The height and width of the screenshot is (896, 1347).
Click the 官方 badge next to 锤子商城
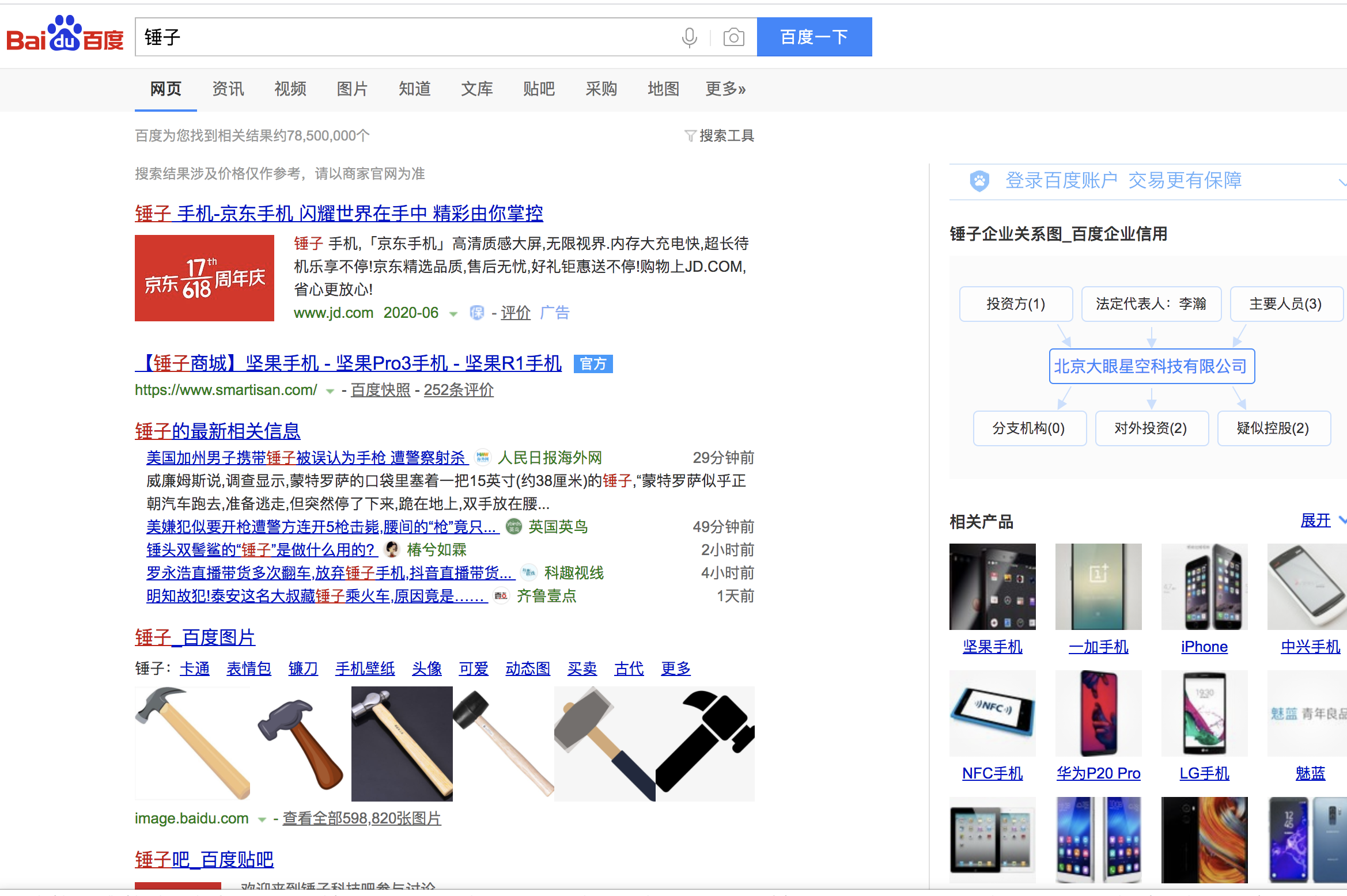593,364
